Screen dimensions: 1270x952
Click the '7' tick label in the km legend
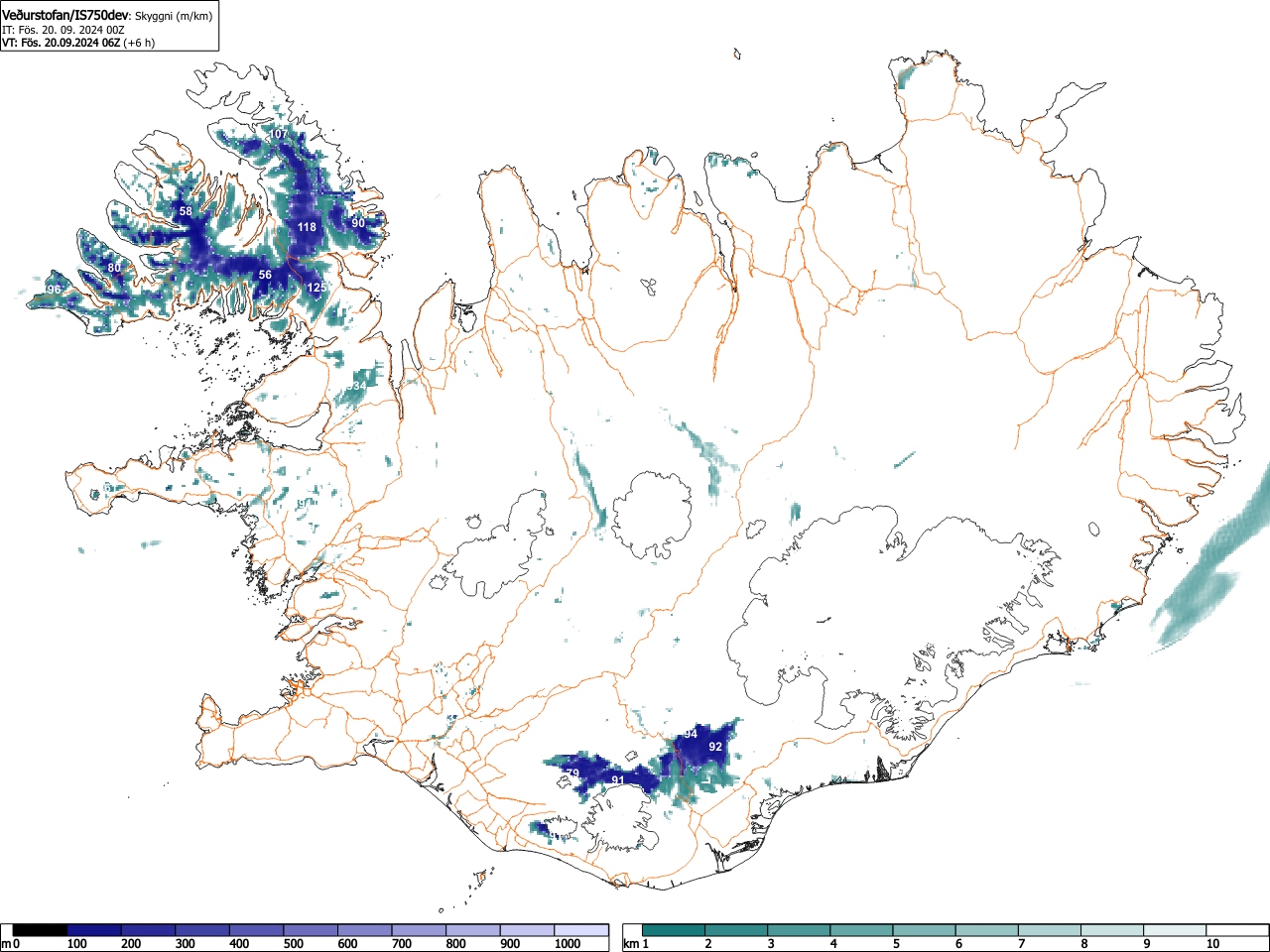click(1021, 944)
